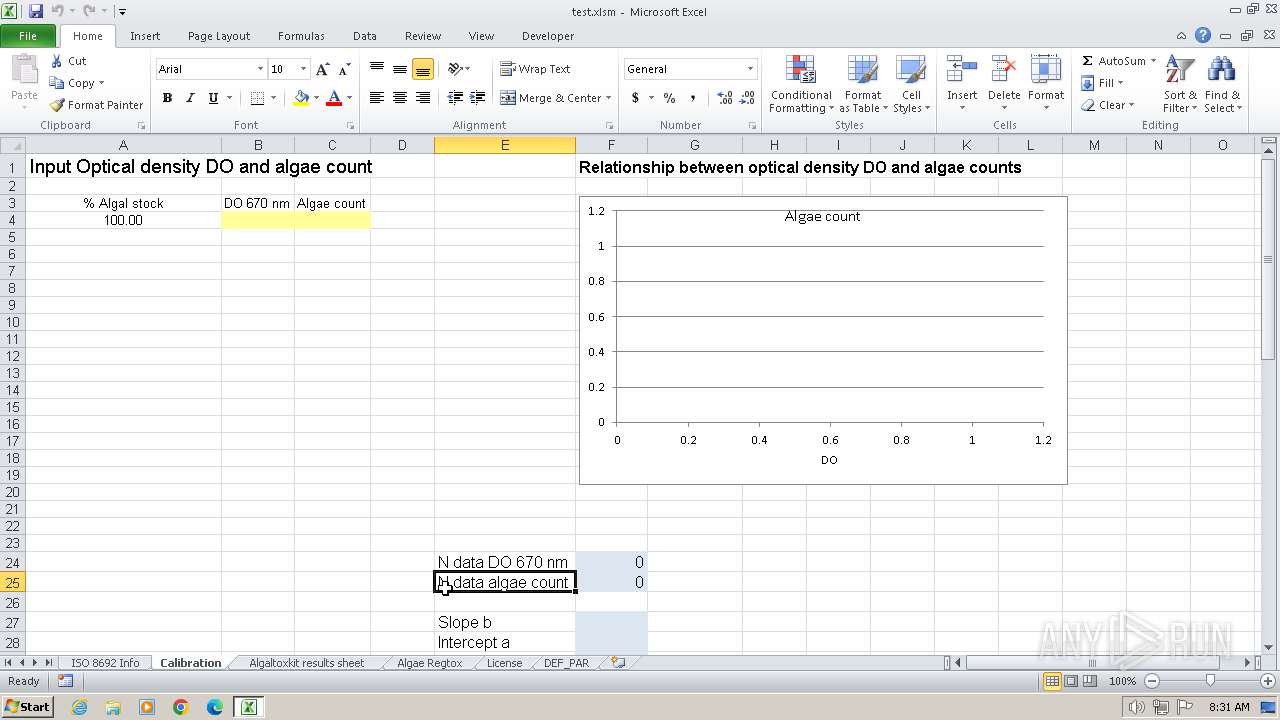This screenshot has height=720, width=1280.
Task: Open font size dropdown showing 10
Action: click(303, 69)
